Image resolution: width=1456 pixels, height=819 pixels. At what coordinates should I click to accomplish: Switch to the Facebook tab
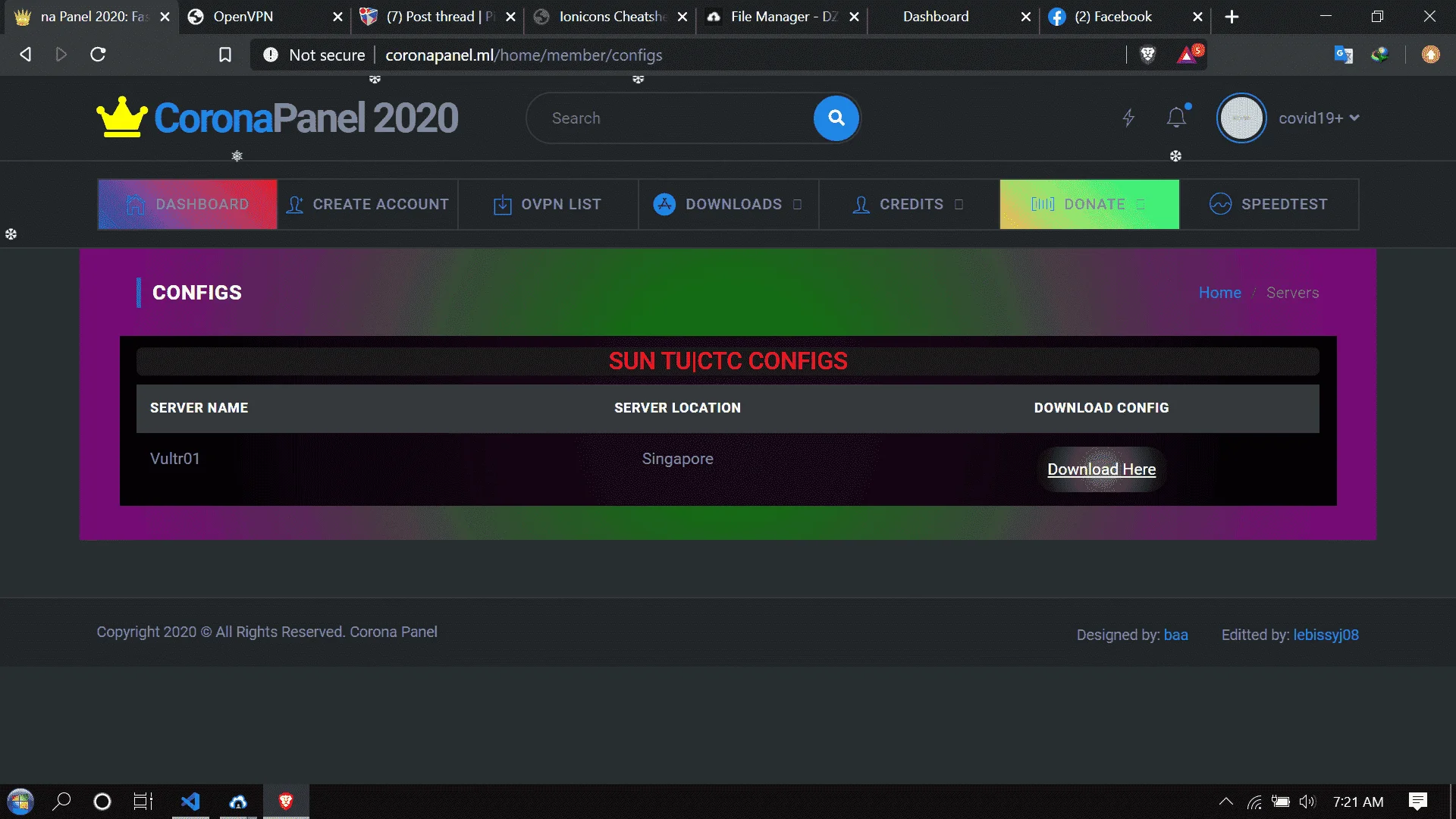[x=1125, y=17]
